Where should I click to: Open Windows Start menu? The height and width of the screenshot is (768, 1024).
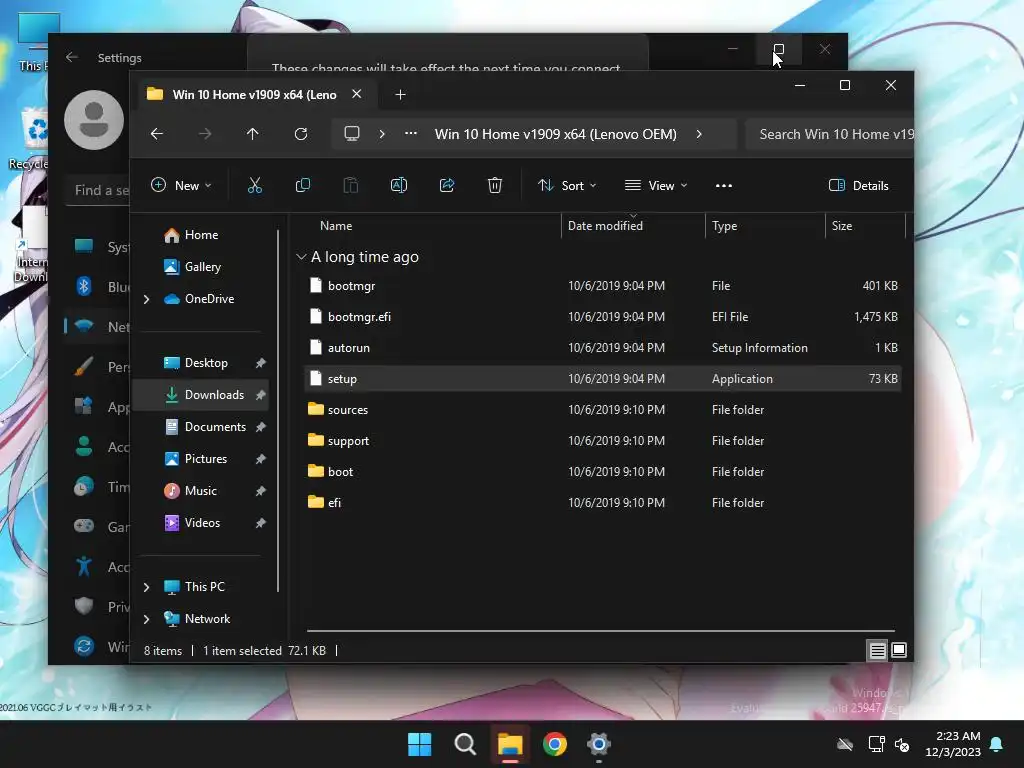click(x=419, y=744)
